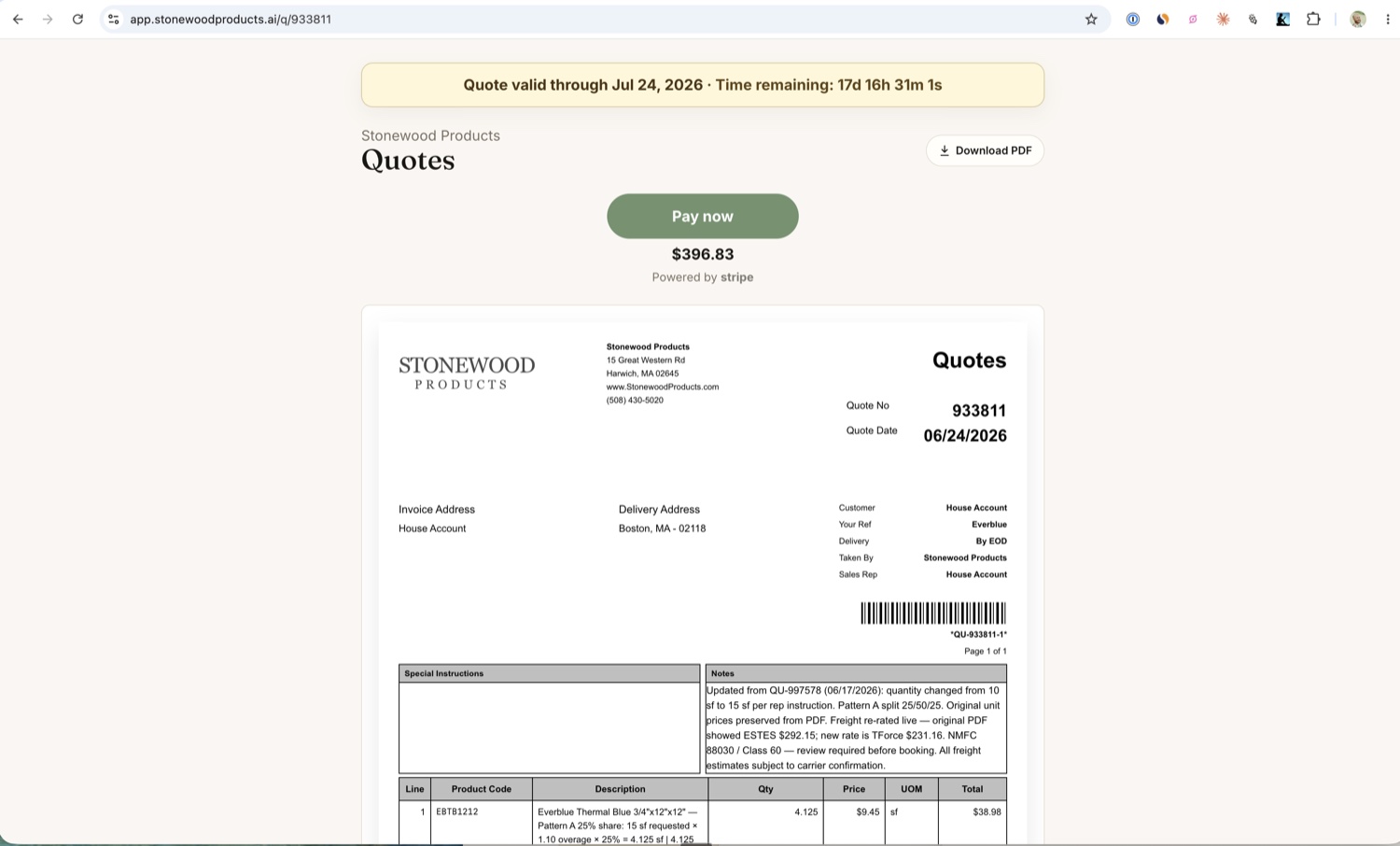Select the quote number 933811

[x=979, y=411]
